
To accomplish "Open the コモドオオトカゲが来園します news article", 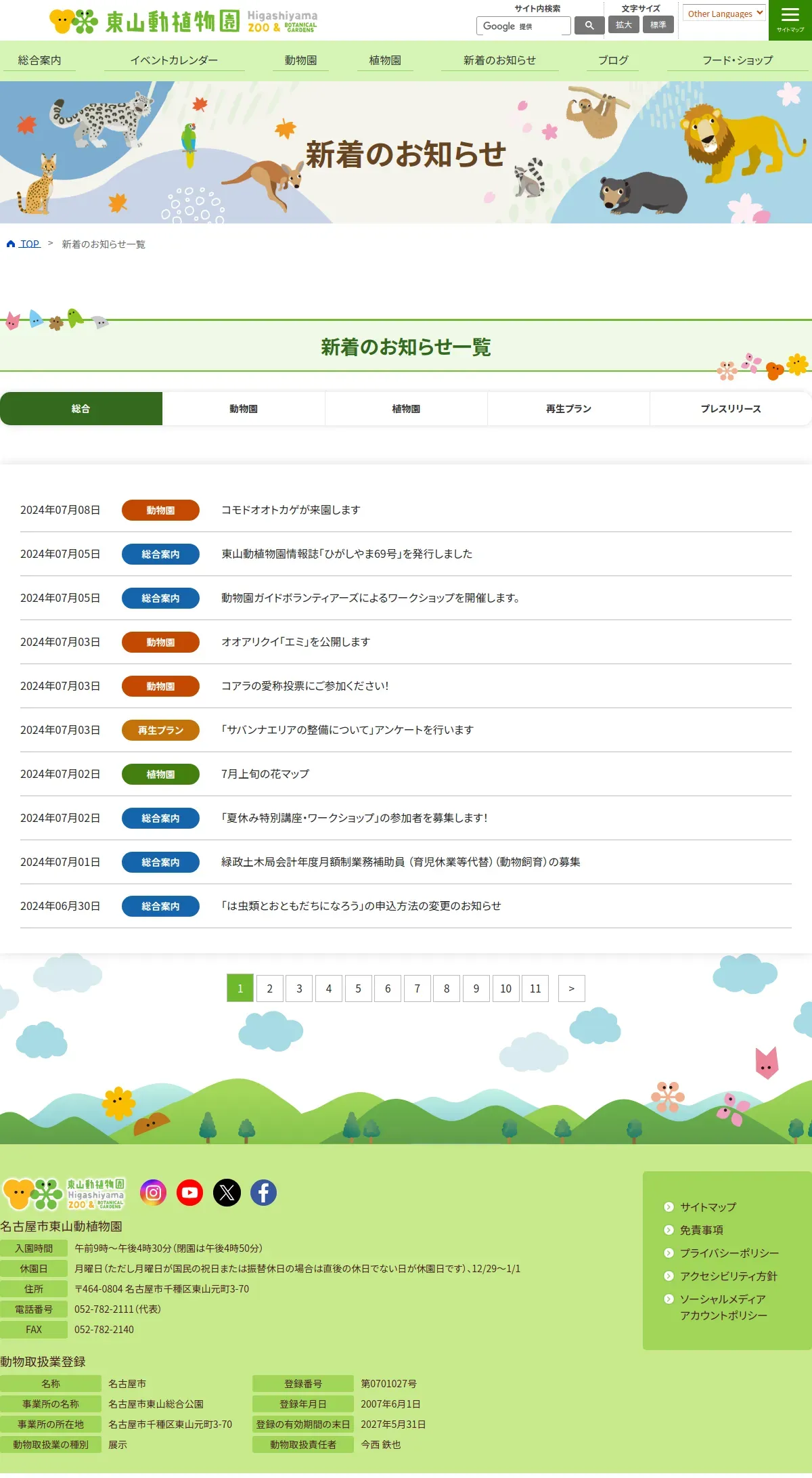I will (290, 510).
